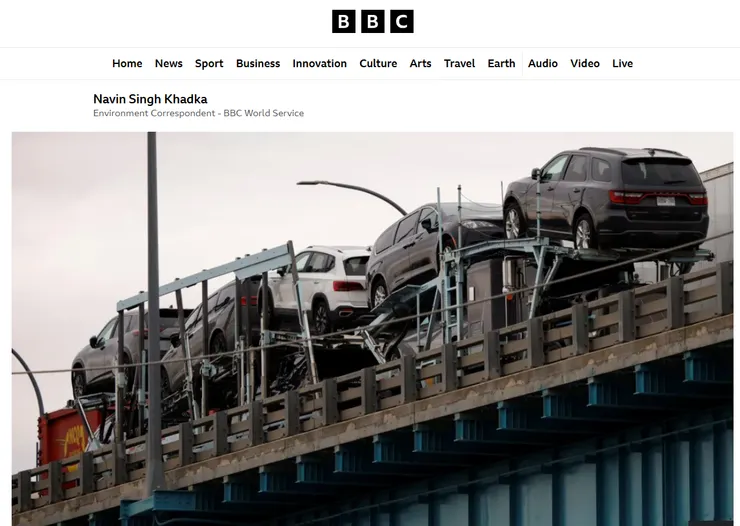Open the Travel section

459,63
